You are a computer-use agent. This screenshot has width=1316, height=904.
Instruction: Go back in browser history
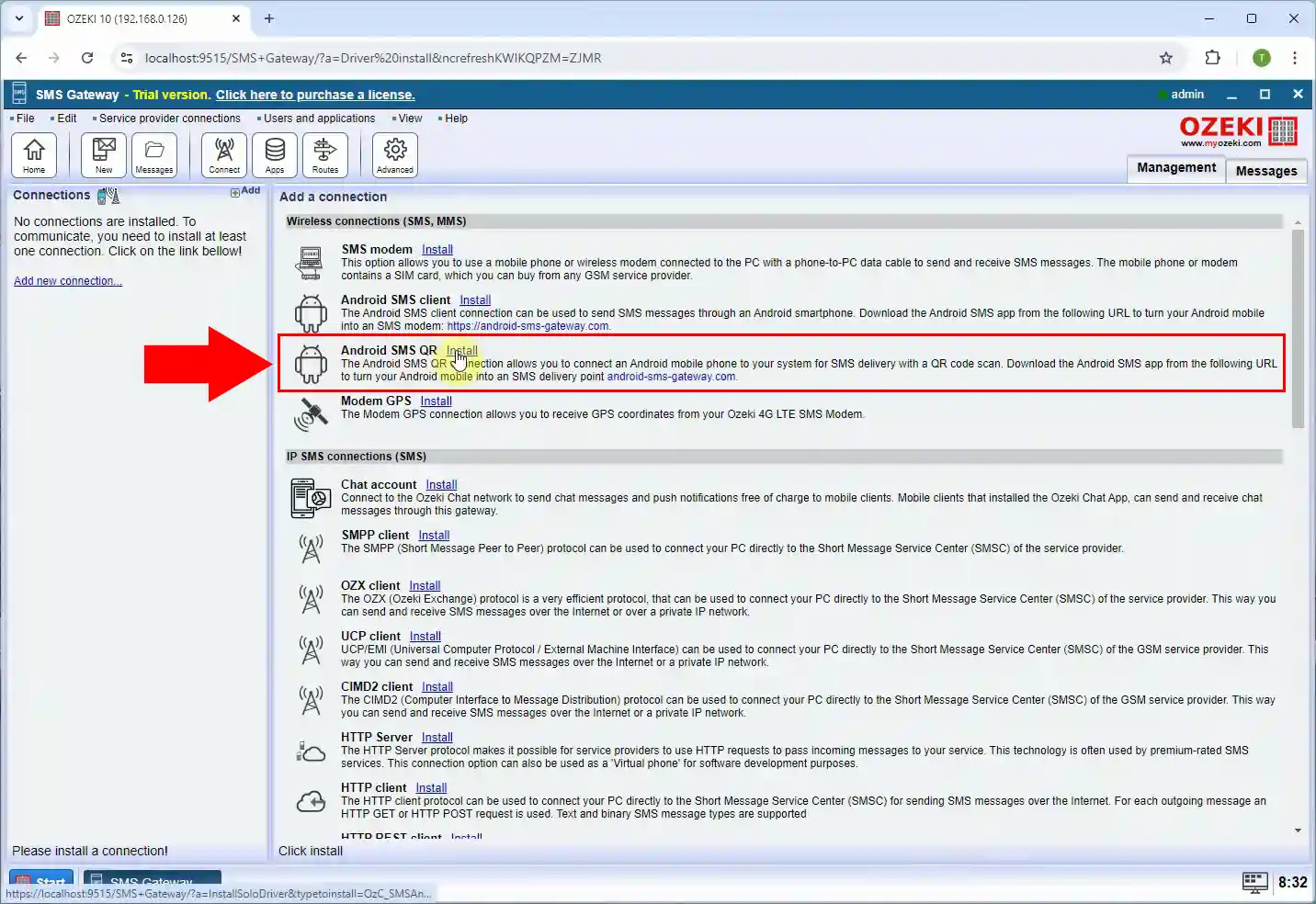pos(21,58)
